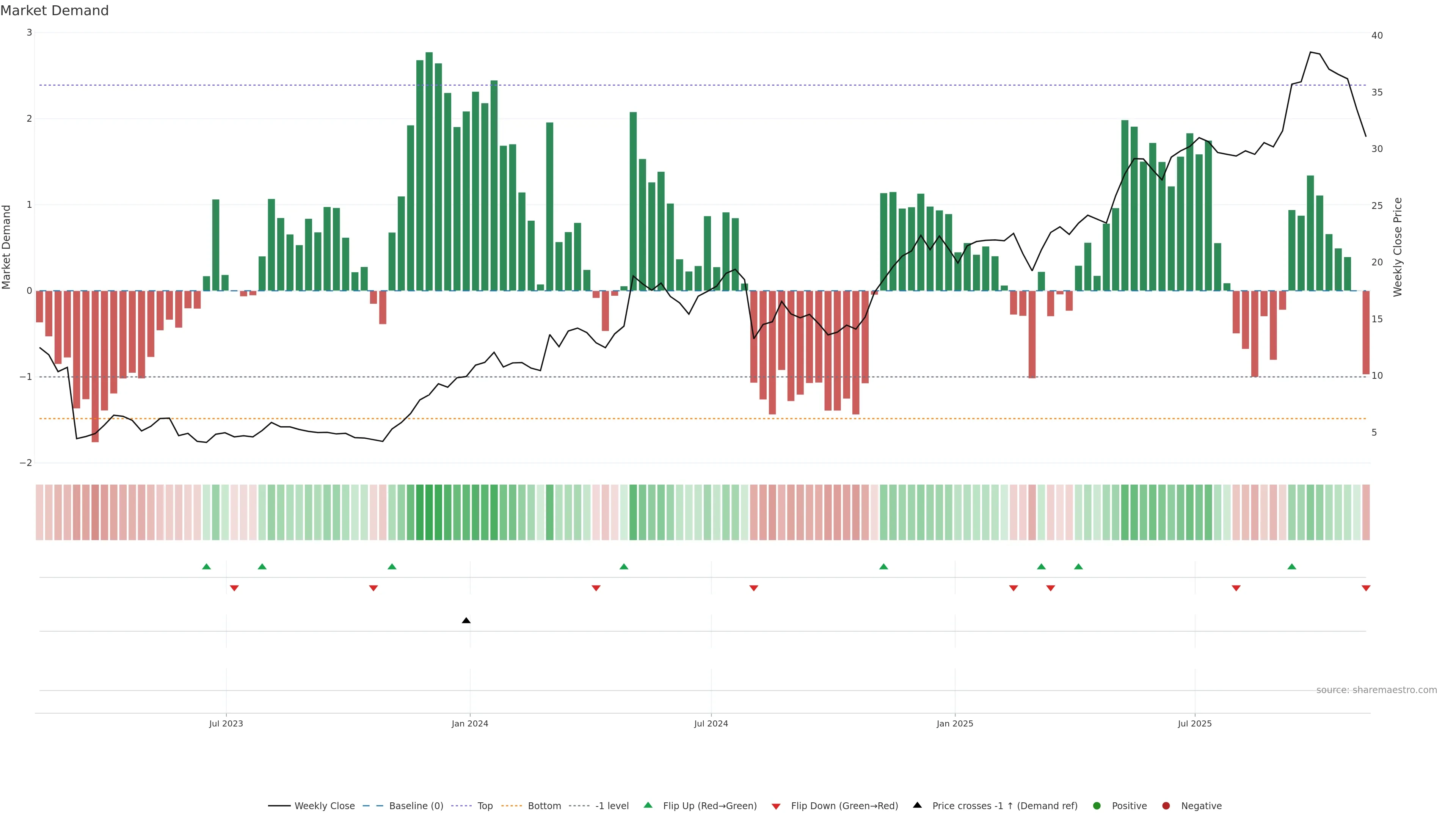
Task: Toggle the Top dotted line legend
Action: click(x=485, y=806)
